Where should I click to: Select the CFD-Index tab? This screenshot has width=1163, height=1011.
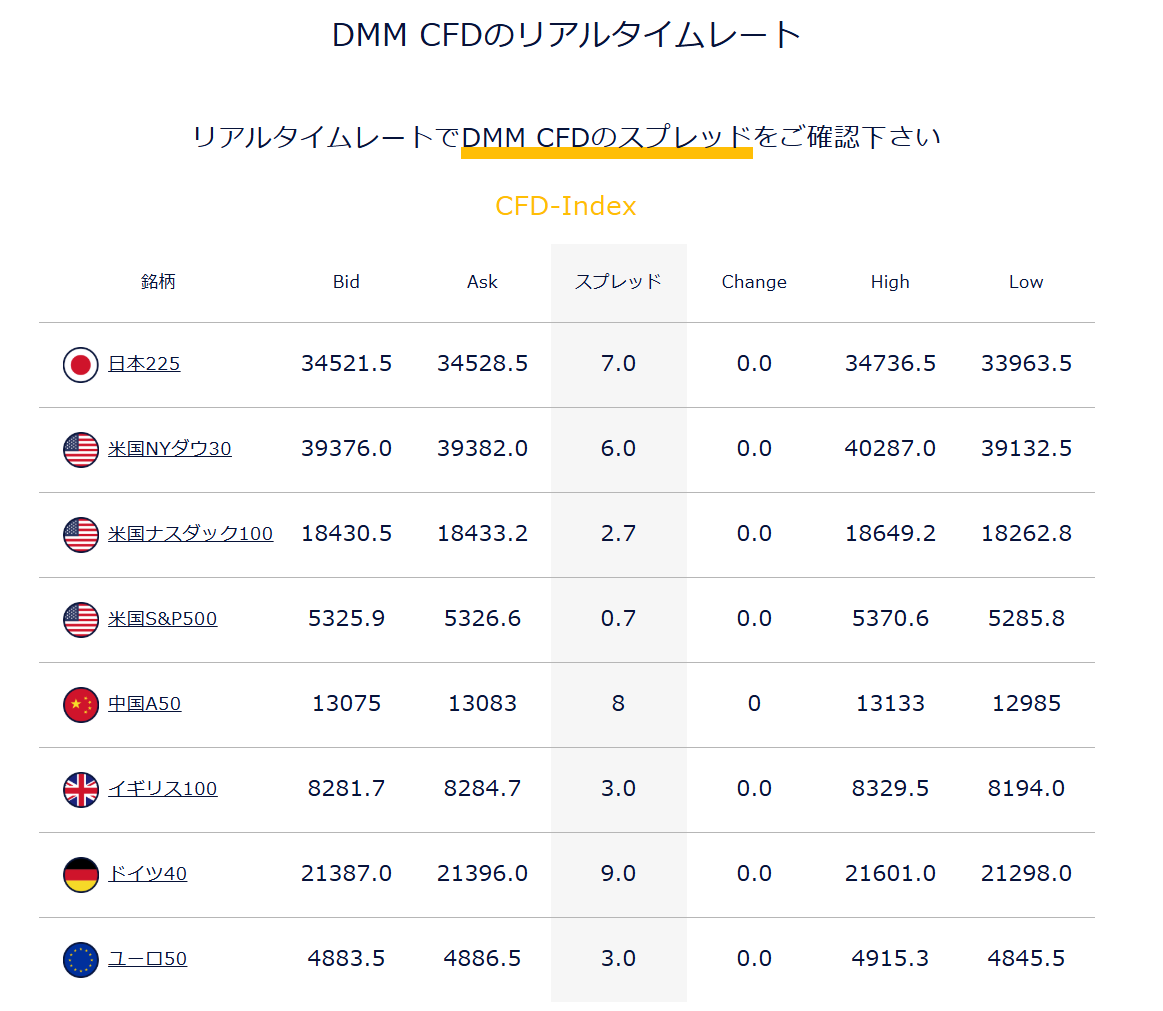[x=567, y=205]
